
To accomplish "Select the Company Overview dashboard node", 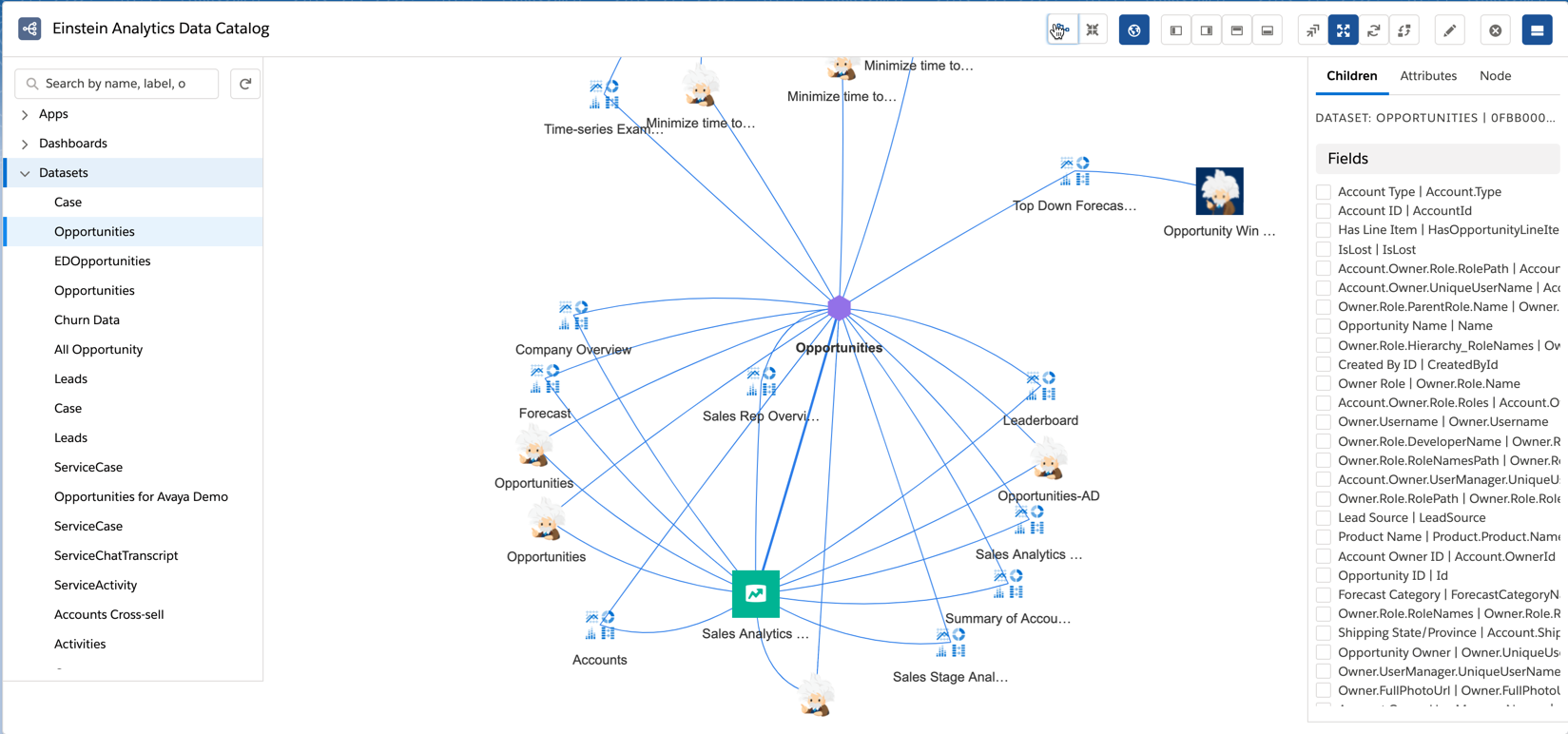I will 573,317.
